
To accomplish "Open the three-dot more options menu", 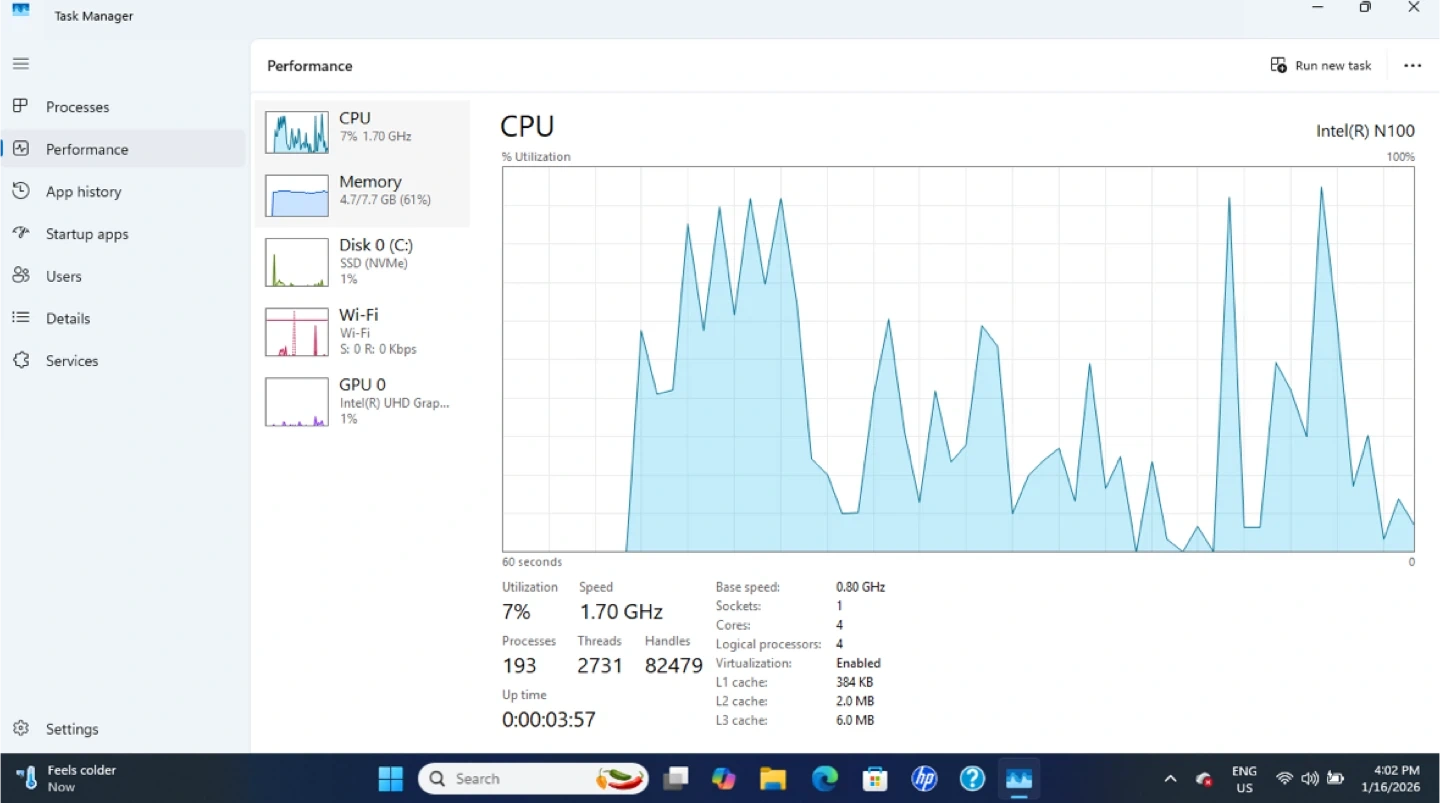I will (x=1412, y=66).
